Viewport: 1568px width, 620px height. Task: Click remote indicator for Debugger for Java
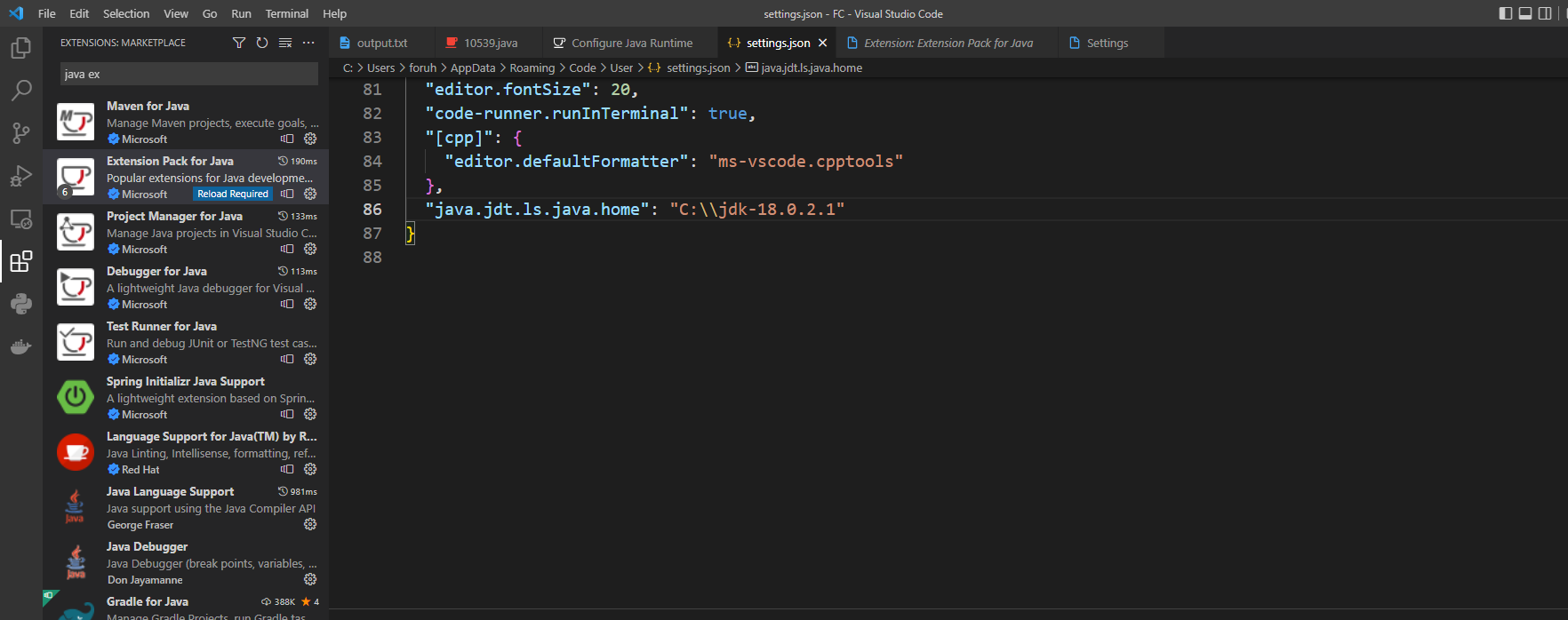point(287,304)
